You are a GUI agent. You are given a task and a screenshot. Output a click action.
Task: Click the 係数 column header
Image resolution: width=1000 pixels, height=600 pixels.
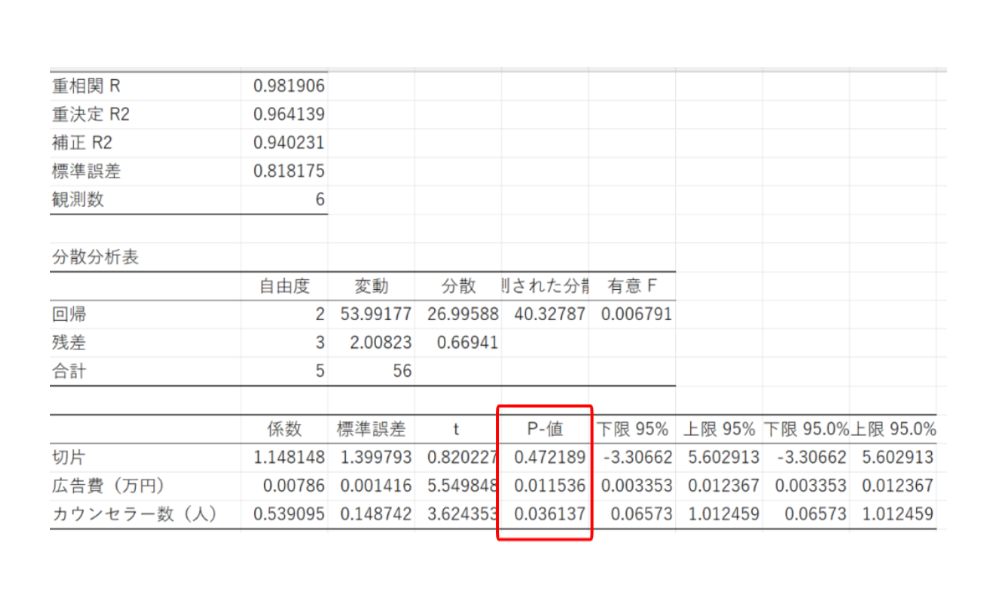(285, 429)
